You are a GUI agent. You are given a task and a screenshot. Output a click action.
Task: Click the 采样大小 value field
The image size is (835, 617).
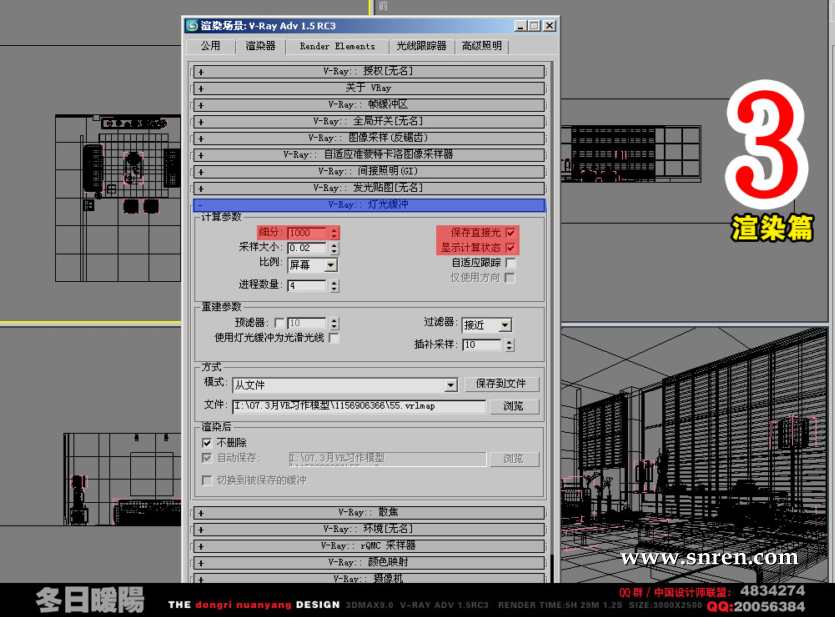point(307,248)
